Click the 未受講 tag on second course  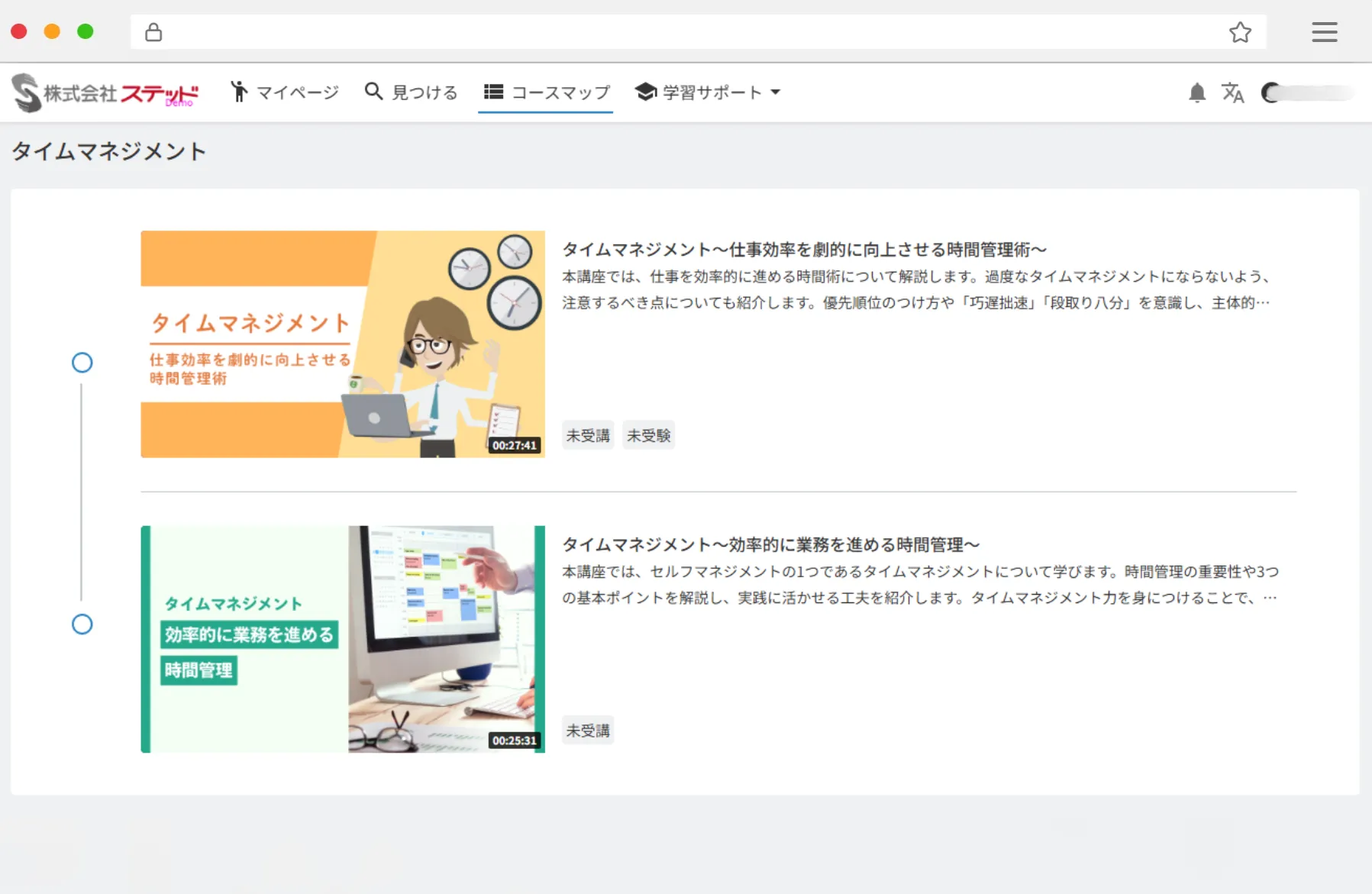(588, 731)
